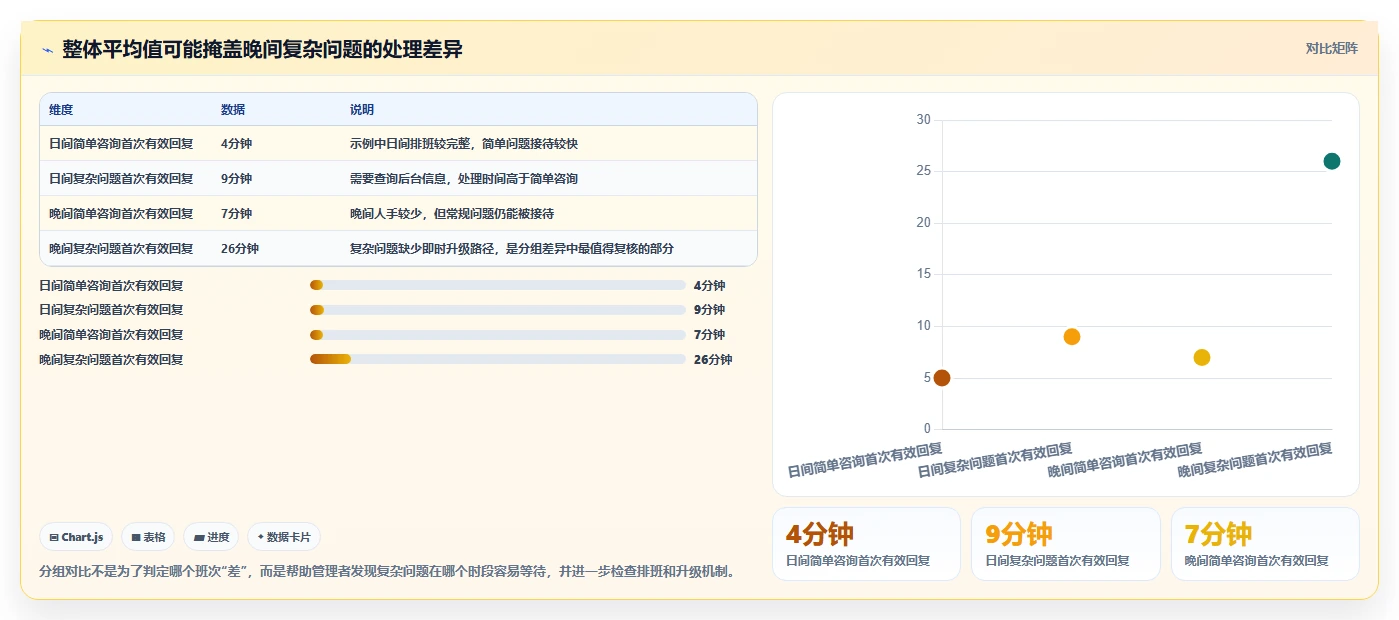
Task: Click x-axis label 晚间简单咨询首次有效回复
Action: 1125,460
